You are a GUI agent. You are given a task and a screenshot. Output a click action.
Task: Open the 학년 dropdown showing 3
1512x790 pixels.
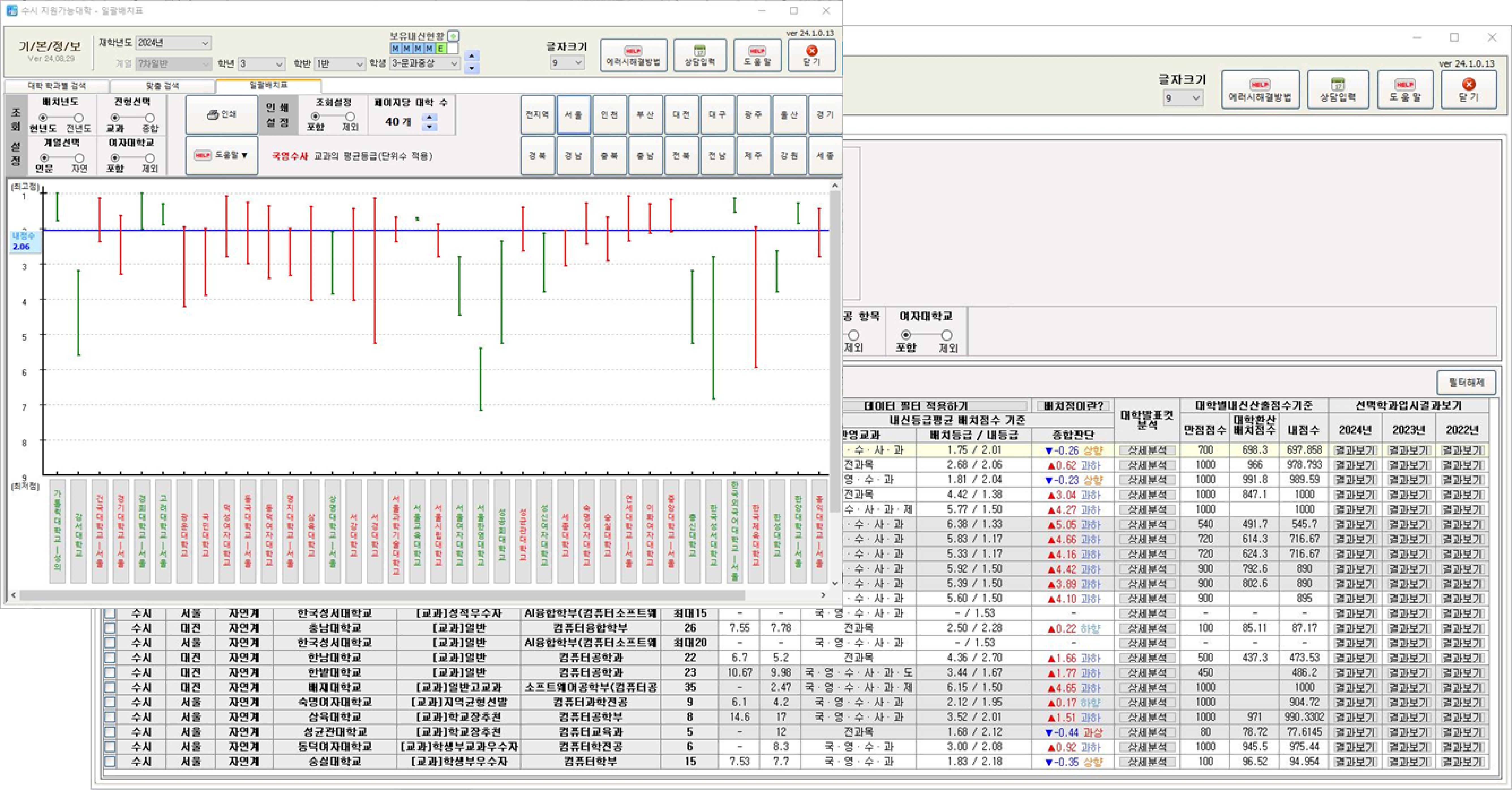[x=262, y=63]
